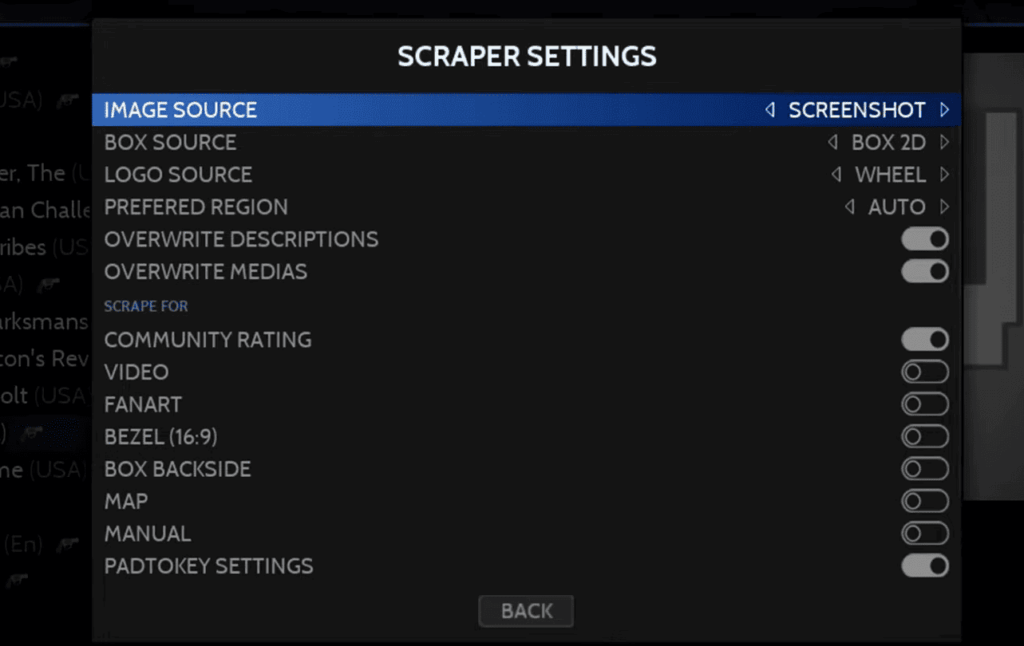
Task: Disable the Overwrite Descriptions toggle
Action: point(925,239)
